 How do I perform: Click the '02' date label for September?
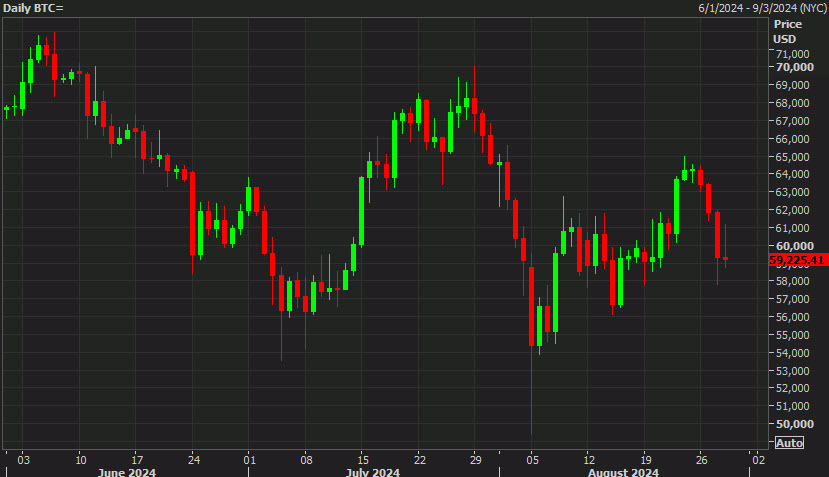(x=758, y=460)
